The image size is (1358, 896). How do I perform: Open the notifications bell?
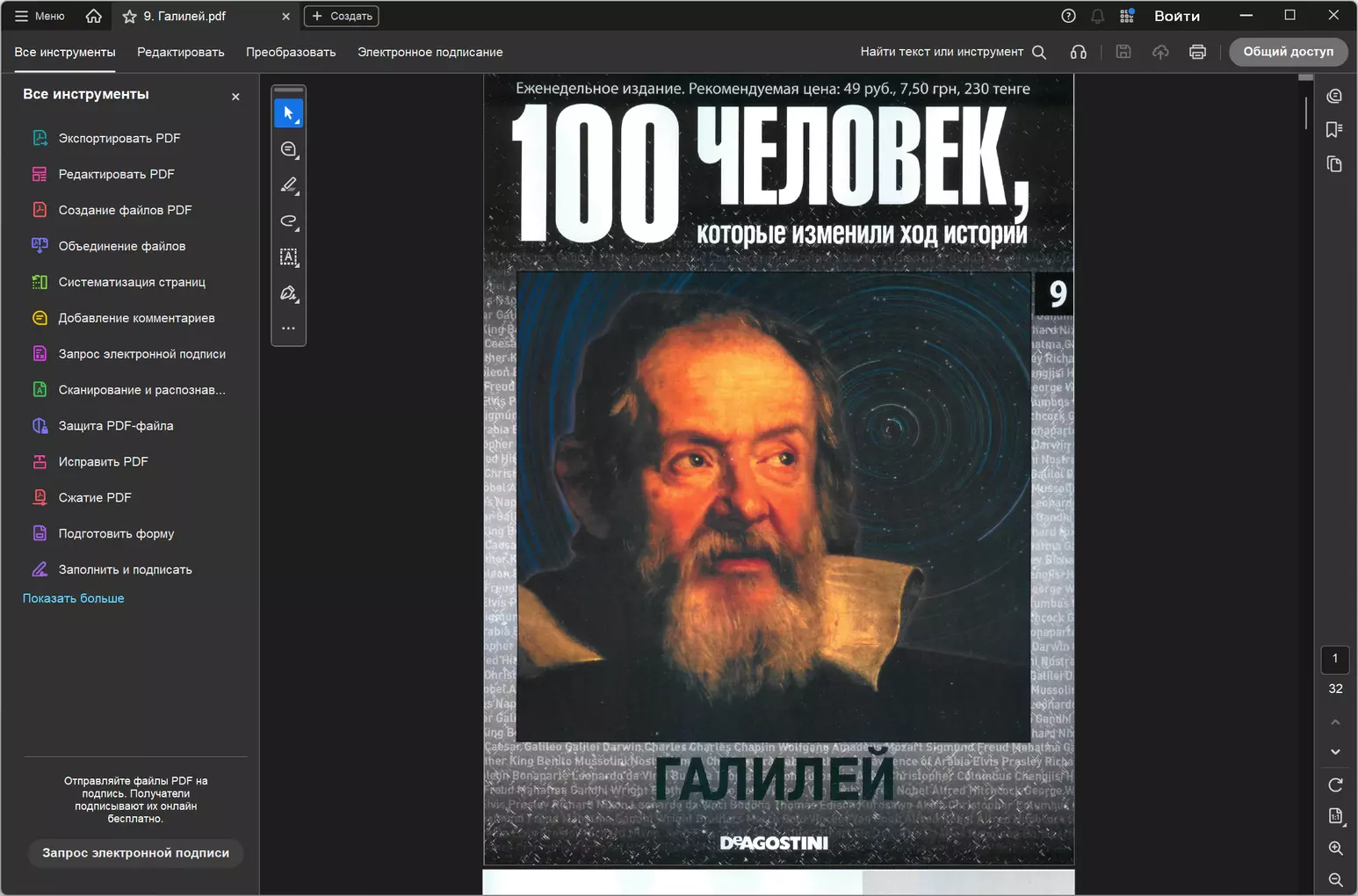point(1097,16)
